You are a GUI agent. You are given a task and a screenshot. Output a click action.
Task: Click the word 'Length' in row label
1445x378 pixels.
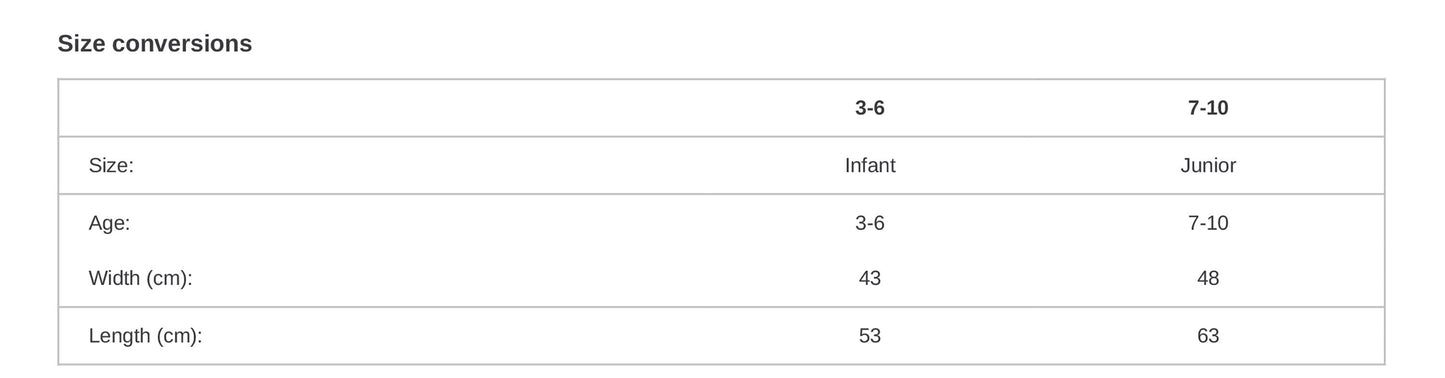tap(119, 336)
